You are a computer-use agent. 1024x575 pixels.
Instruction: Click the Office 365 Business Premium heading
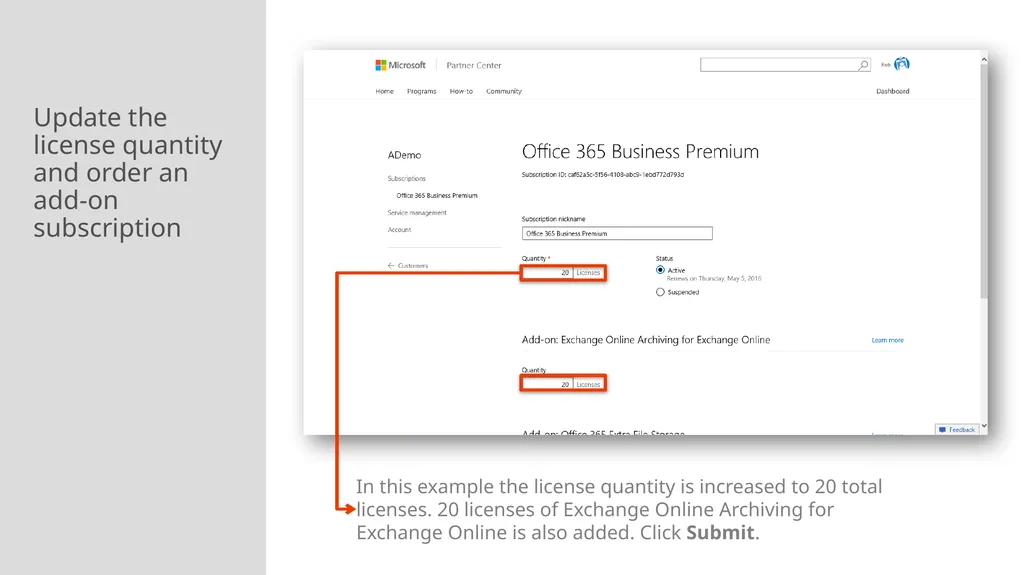click(x=640, y=152)
